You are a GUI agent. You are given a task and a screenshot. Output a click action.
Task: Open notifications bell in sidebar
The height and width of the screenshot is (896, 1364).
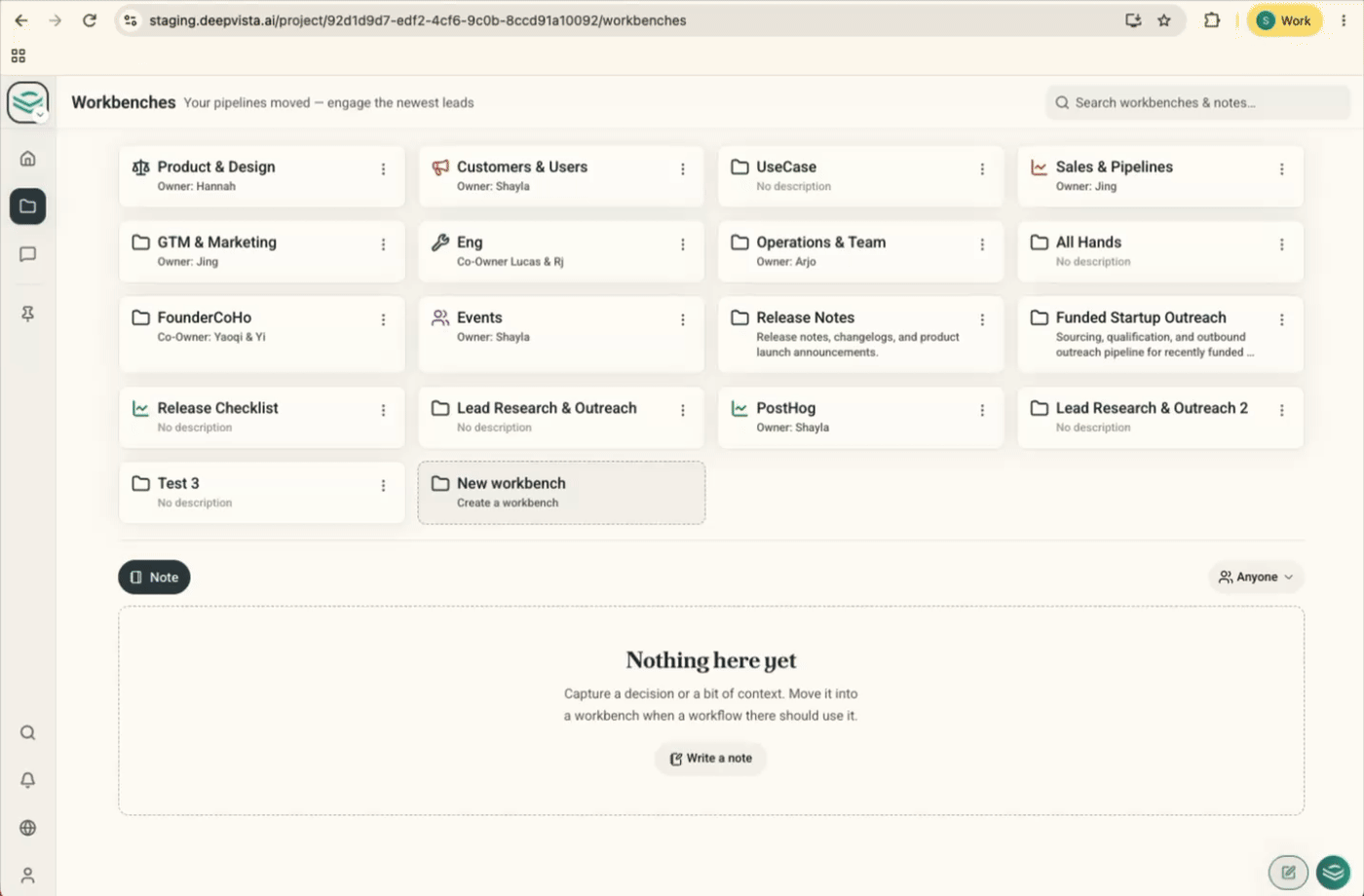pyautogui.click(x=27, y=780)
